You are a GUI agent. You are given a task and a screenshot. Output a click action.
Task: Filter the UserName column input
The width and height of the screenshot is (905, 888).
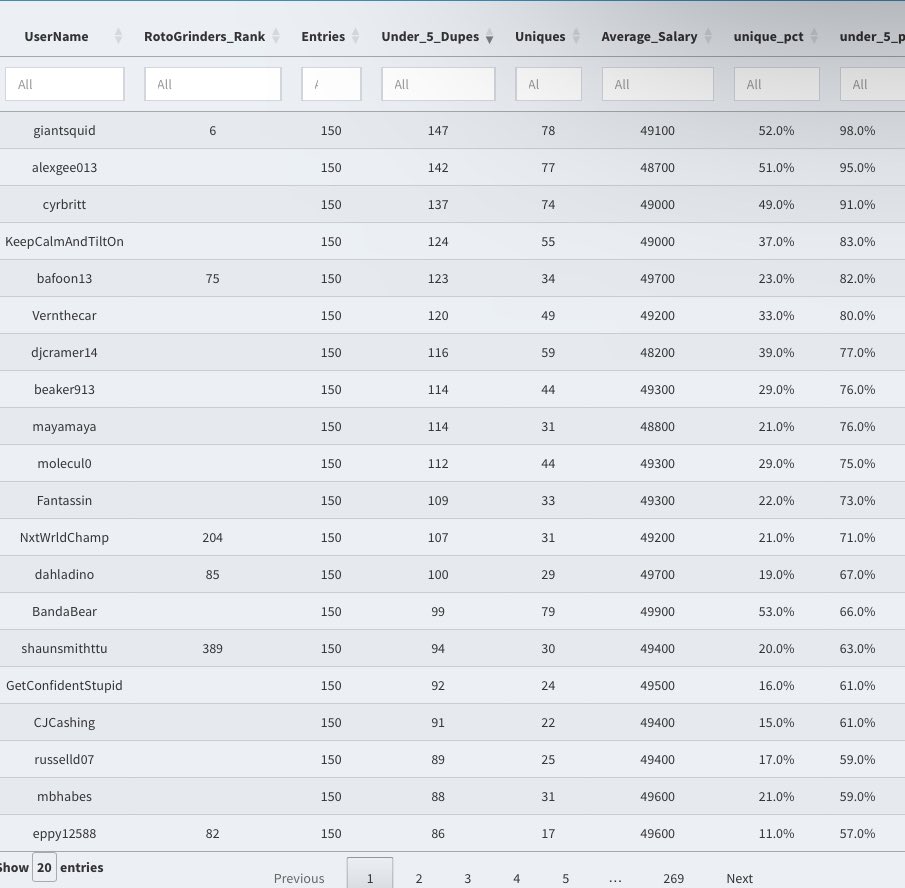coord(65,84)
